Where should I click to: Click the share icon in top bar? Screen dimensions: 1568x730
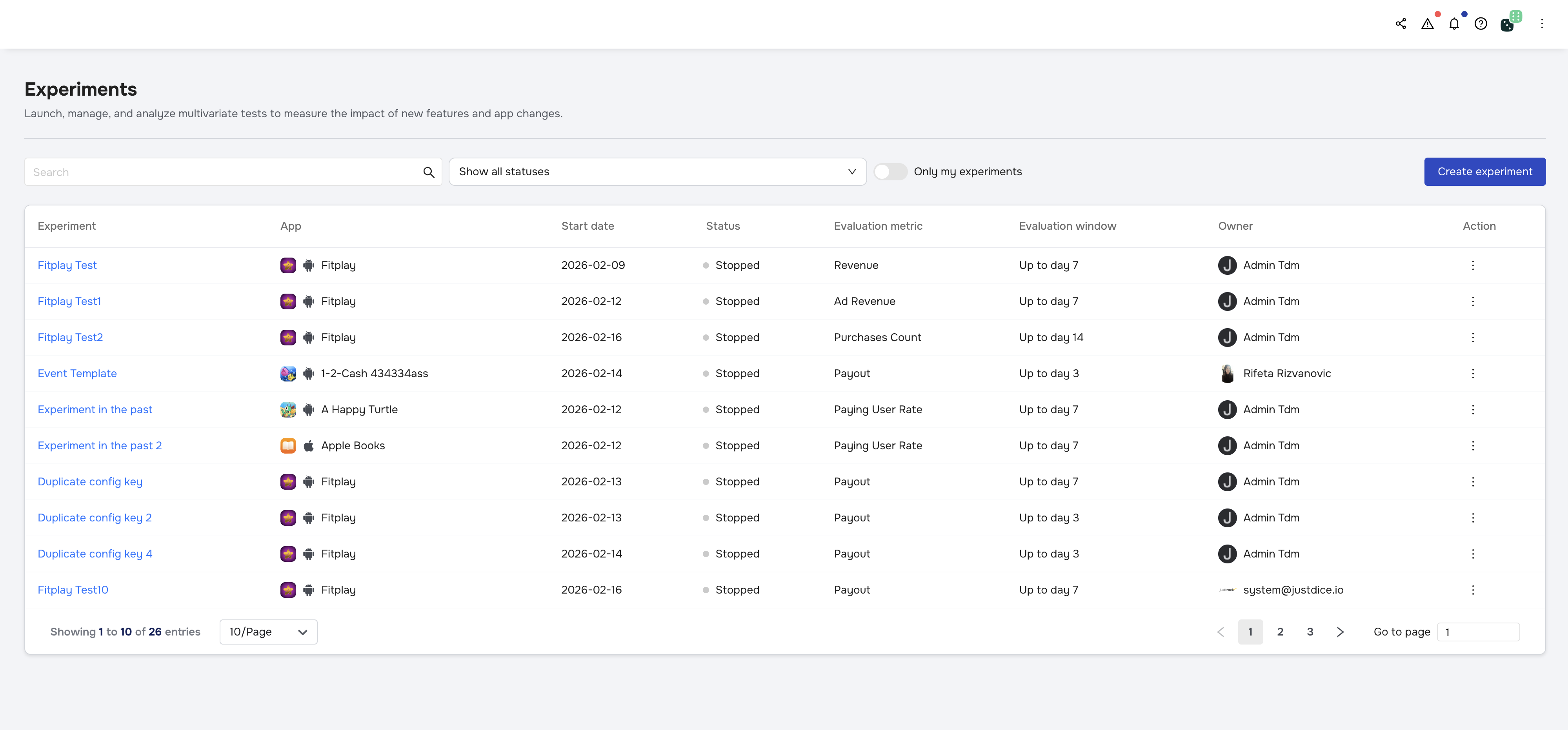click(x=1401, y=24)
